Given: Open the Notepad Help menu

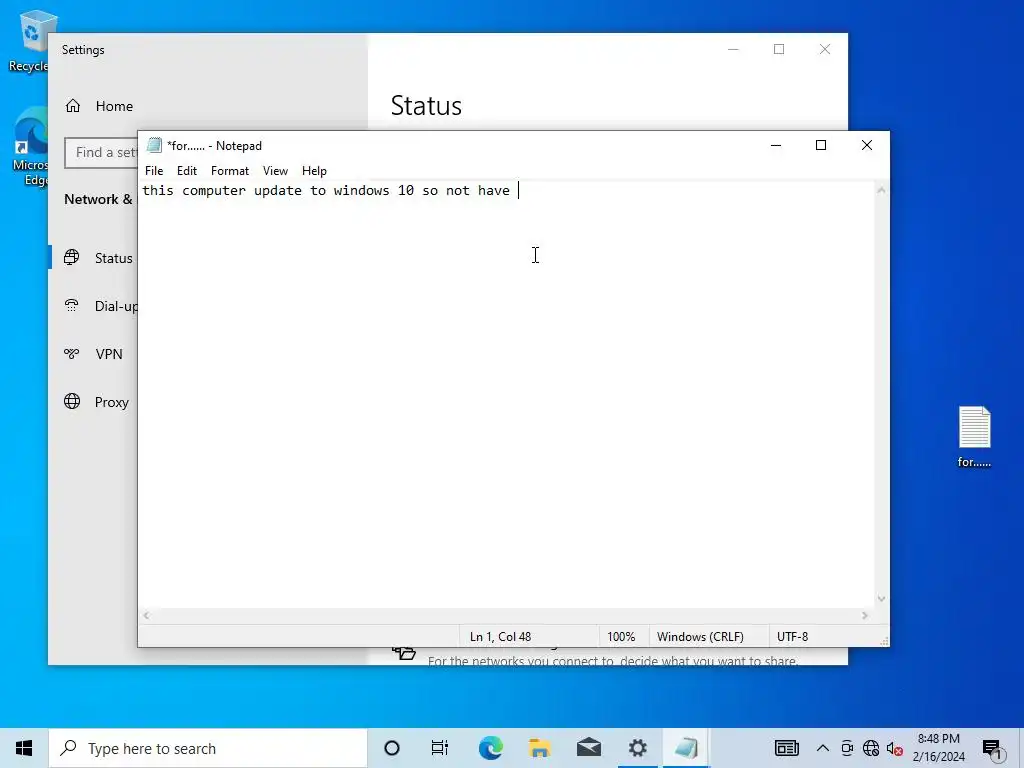Looking at the screenshot, I should point(314,170).
